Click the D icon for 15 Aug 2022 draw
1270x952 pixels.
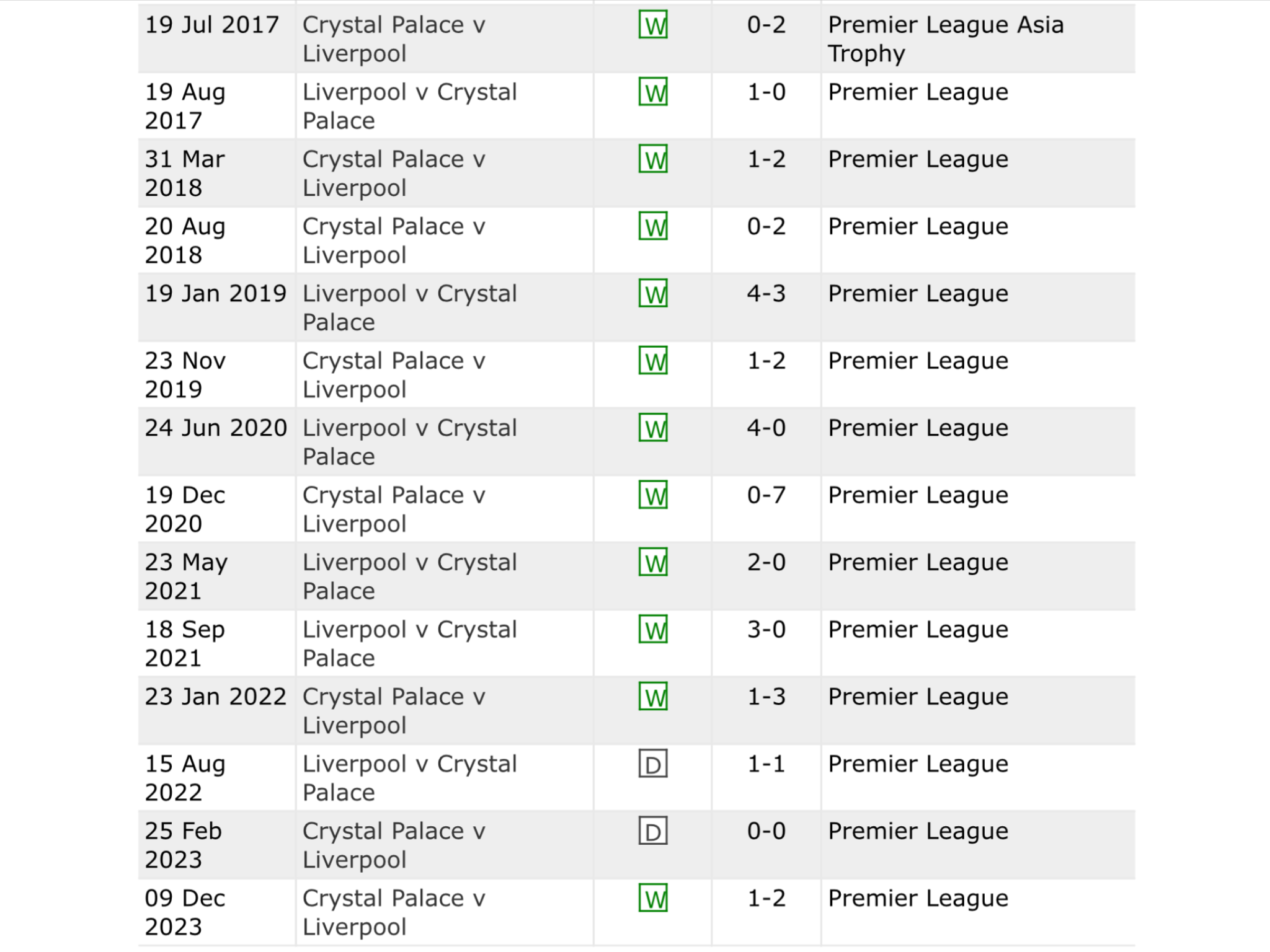(x=653, y=764)
